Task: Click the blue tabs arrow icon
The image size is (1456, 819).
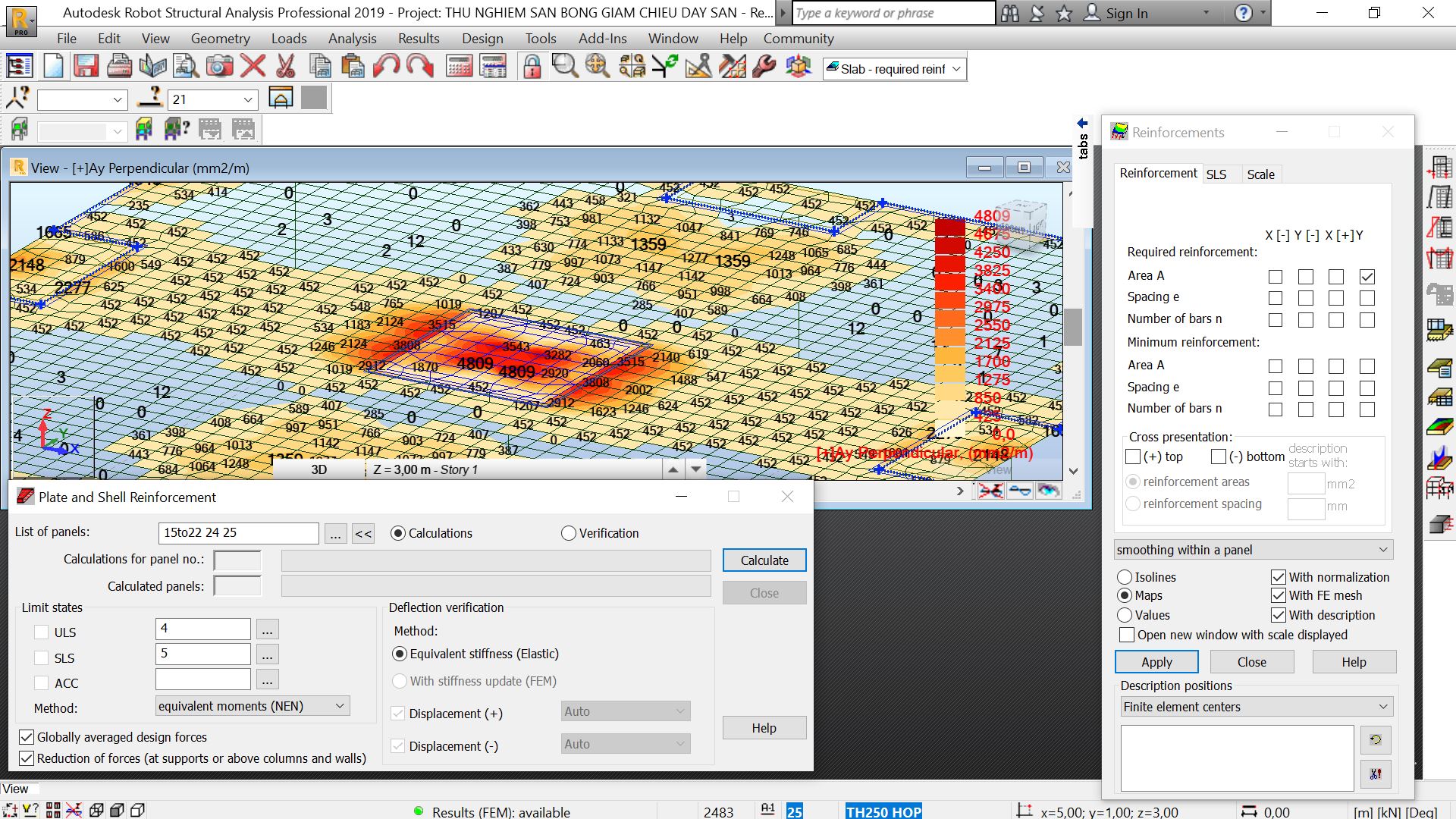Action: tap(1082, 124)
